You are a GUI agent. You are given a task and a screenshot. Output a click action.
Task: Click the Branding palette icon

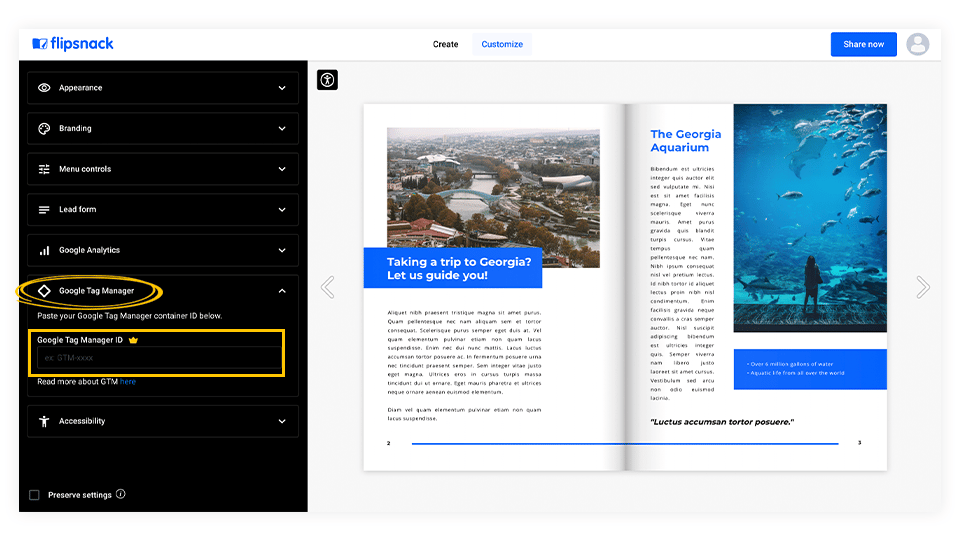coord(44,129)
